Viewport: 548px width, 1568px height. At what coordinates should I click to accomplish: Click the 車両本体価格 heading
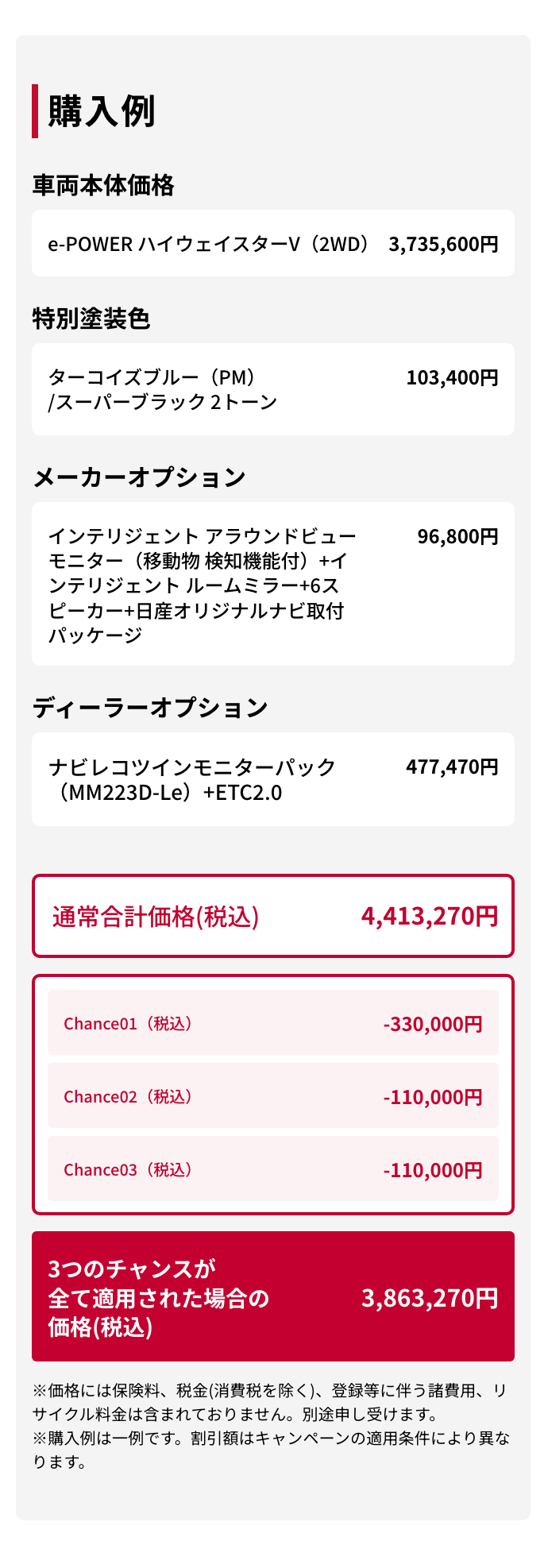pyautogui.click(x=103, y=185)
